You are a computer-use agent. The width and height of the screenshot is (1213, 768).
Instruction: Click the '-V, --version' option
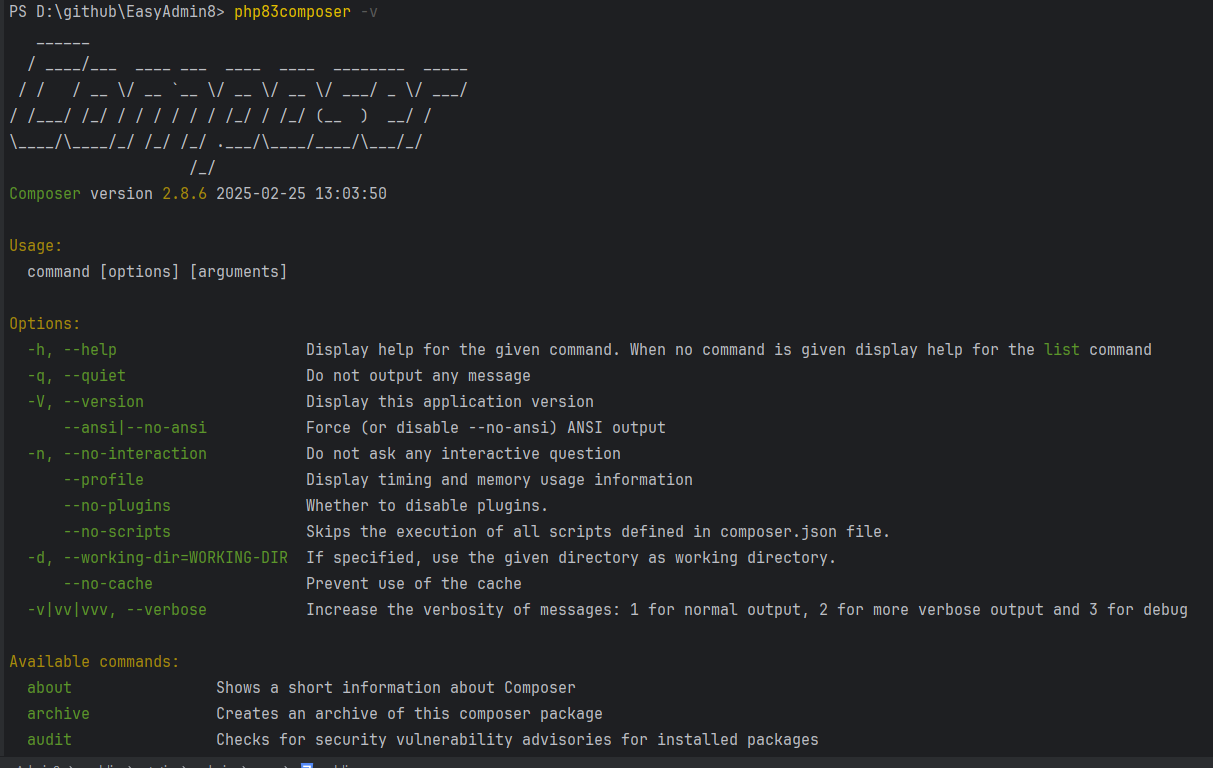pyautogui.click(x=85, y=402)
